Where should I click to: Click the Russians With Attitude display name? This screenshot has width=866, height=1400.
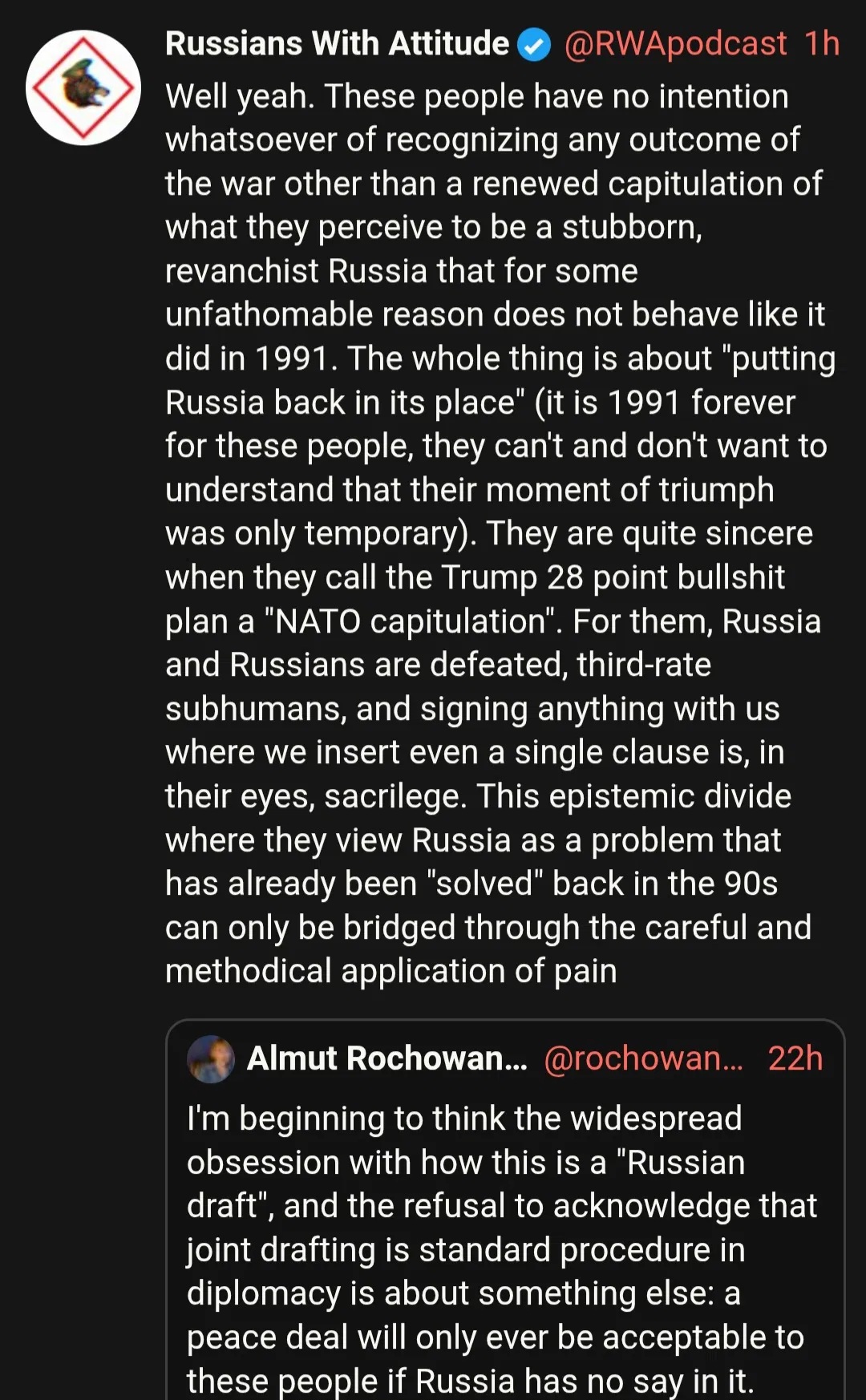[x=337, y=44]
